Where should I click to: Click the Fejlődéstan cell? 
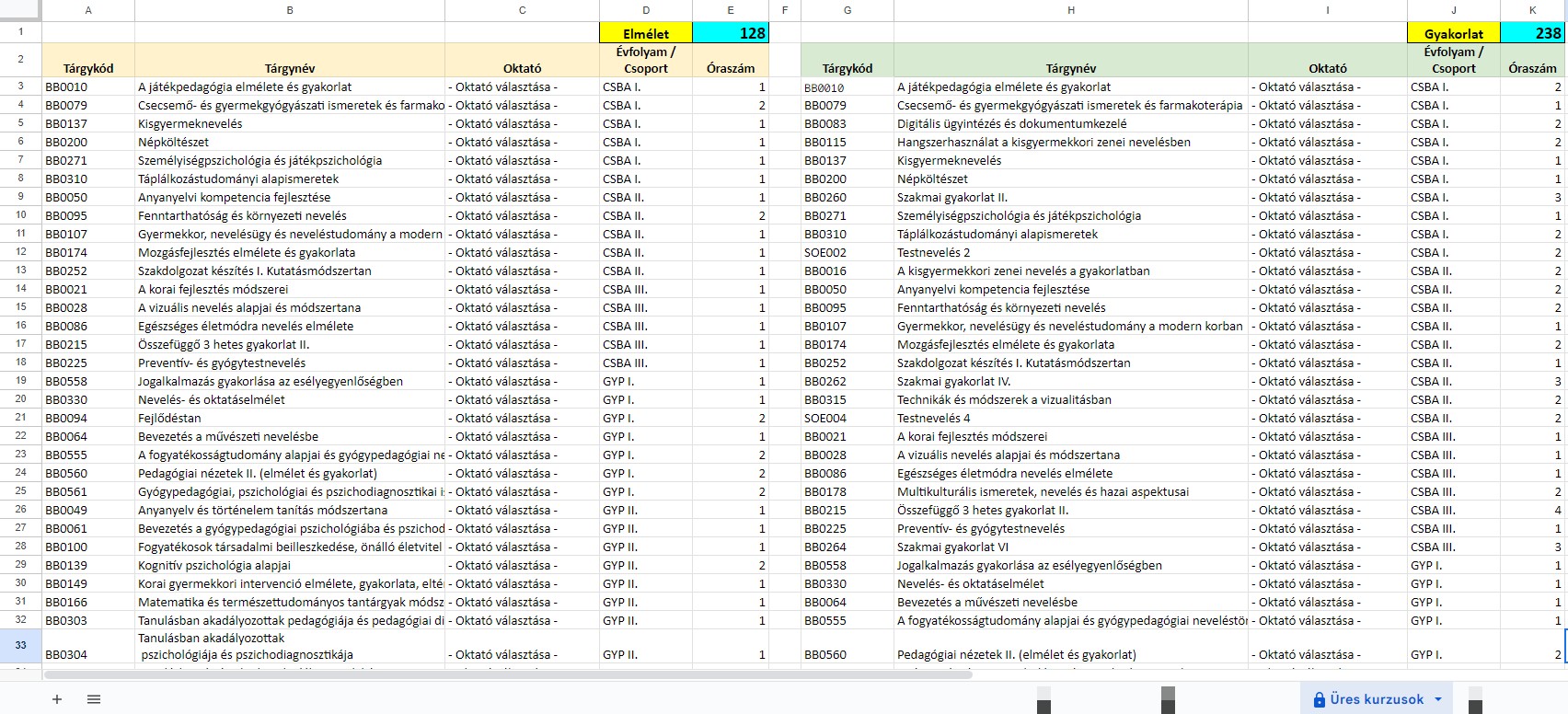(x=290, y=418)
